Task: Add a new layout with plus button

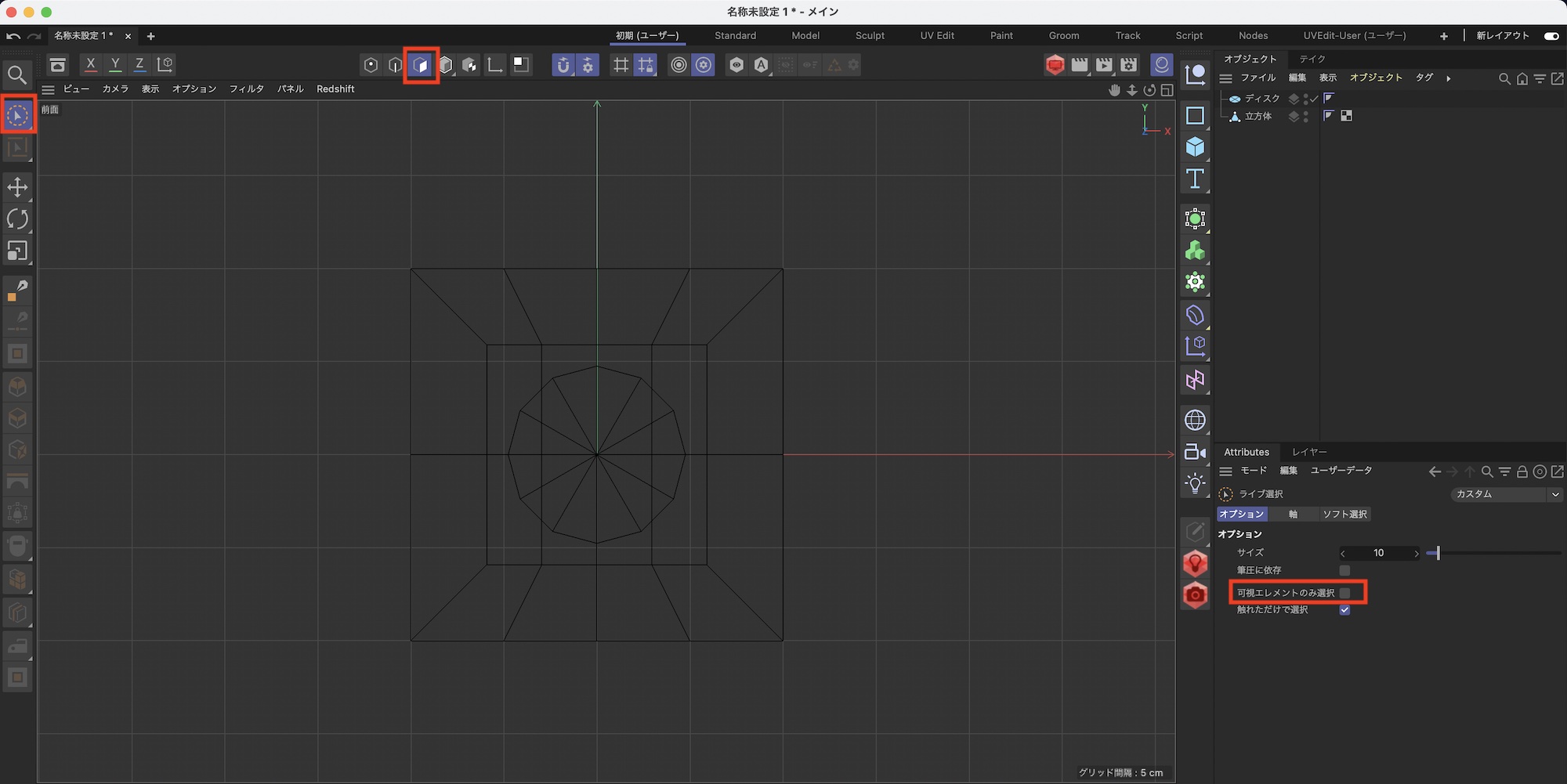Action: tap(1443, 36)
